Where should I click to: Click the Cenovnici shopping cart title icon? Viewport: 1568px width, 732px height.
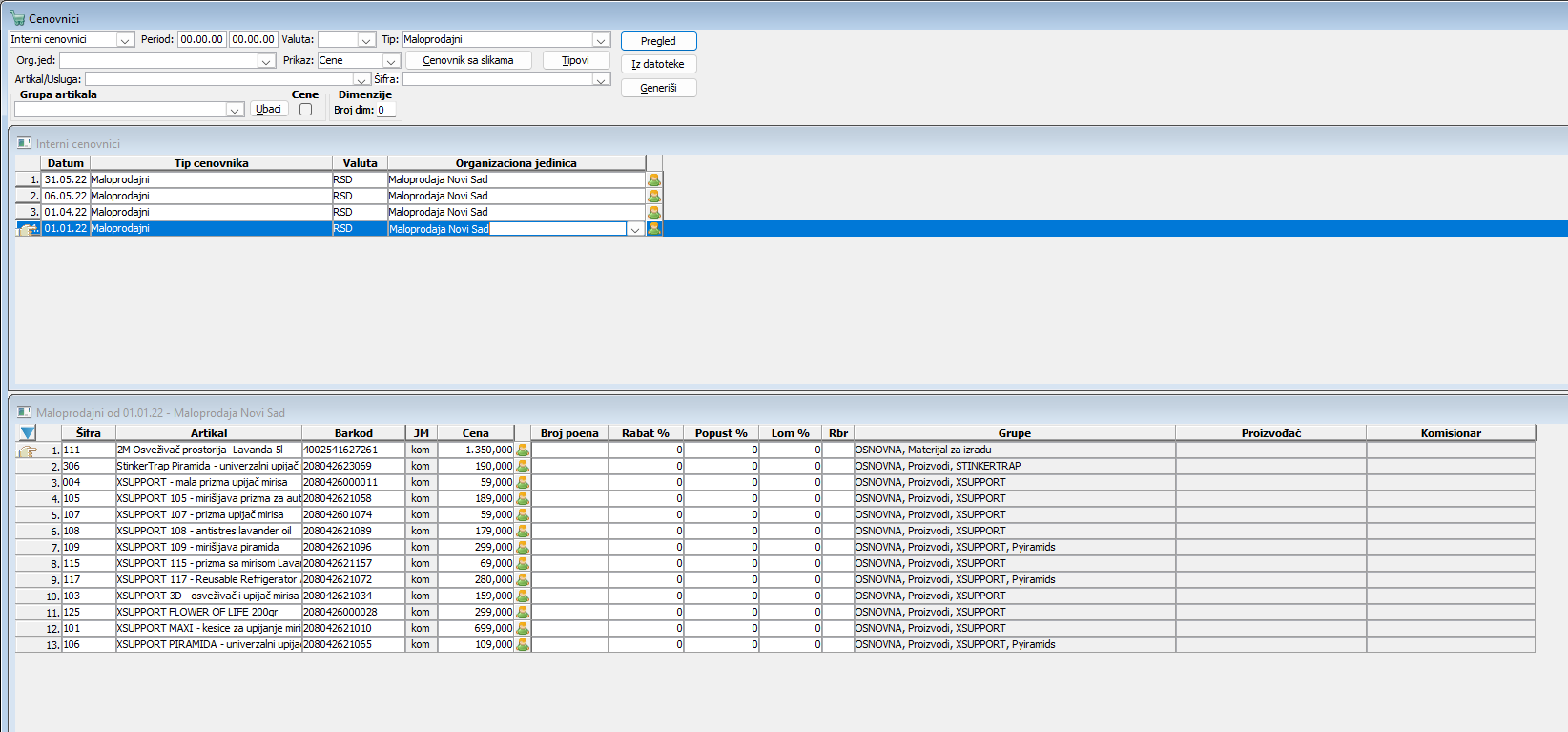tap(17, 18)
